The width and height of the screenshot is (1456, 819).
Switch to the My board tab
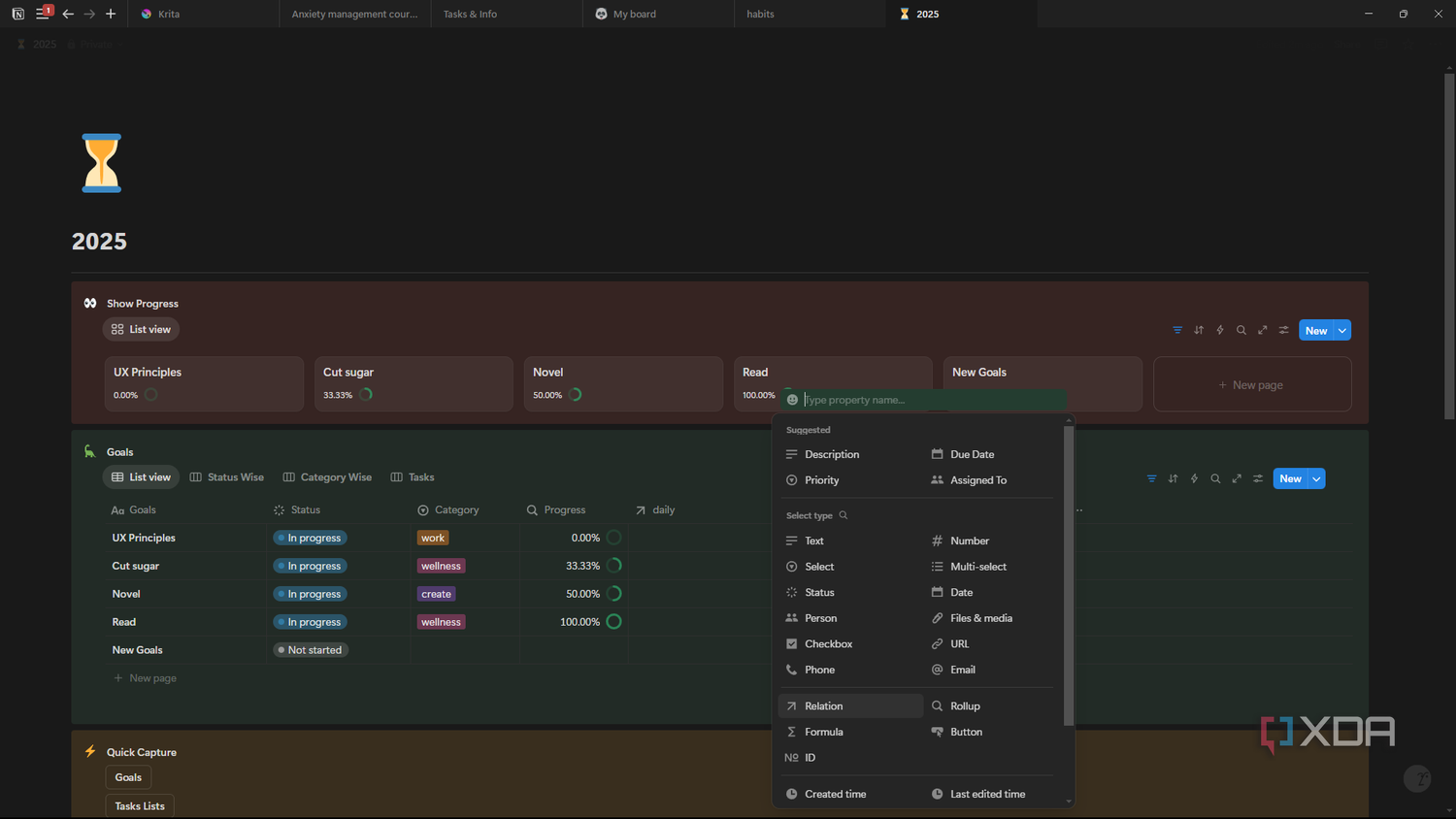coord(658,14)
